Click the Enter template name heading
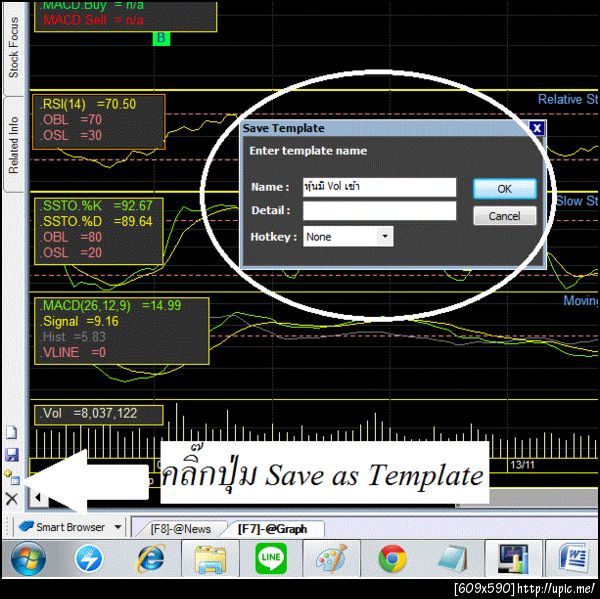The width and height of the screenshot is (600, 599). (x=308, y=151)
